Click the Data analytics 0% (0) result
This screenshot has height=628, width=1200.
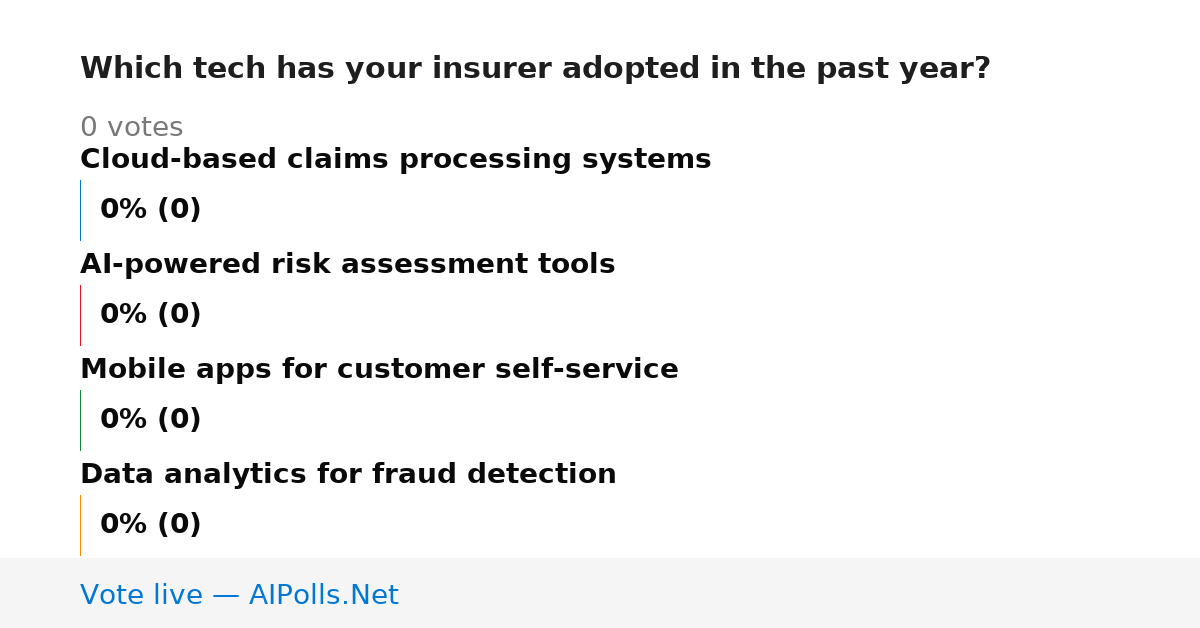[x=150, y=525]
